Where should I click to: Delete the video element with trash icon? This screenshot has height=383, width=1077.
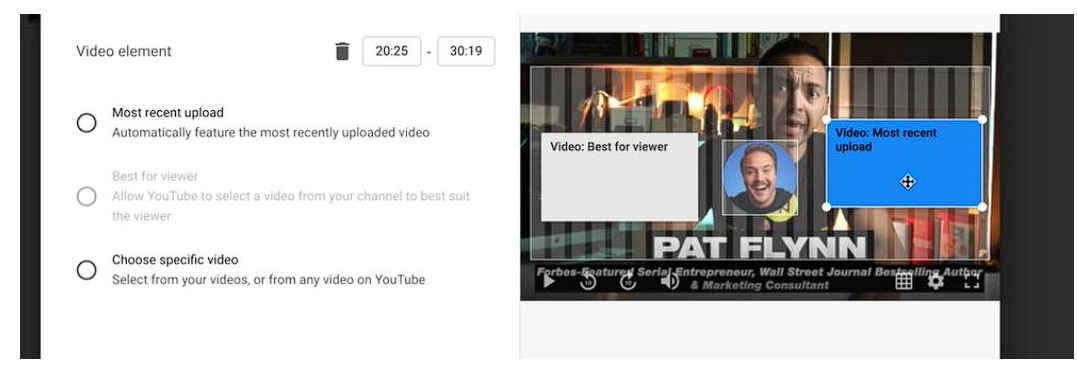pos(342,51)
